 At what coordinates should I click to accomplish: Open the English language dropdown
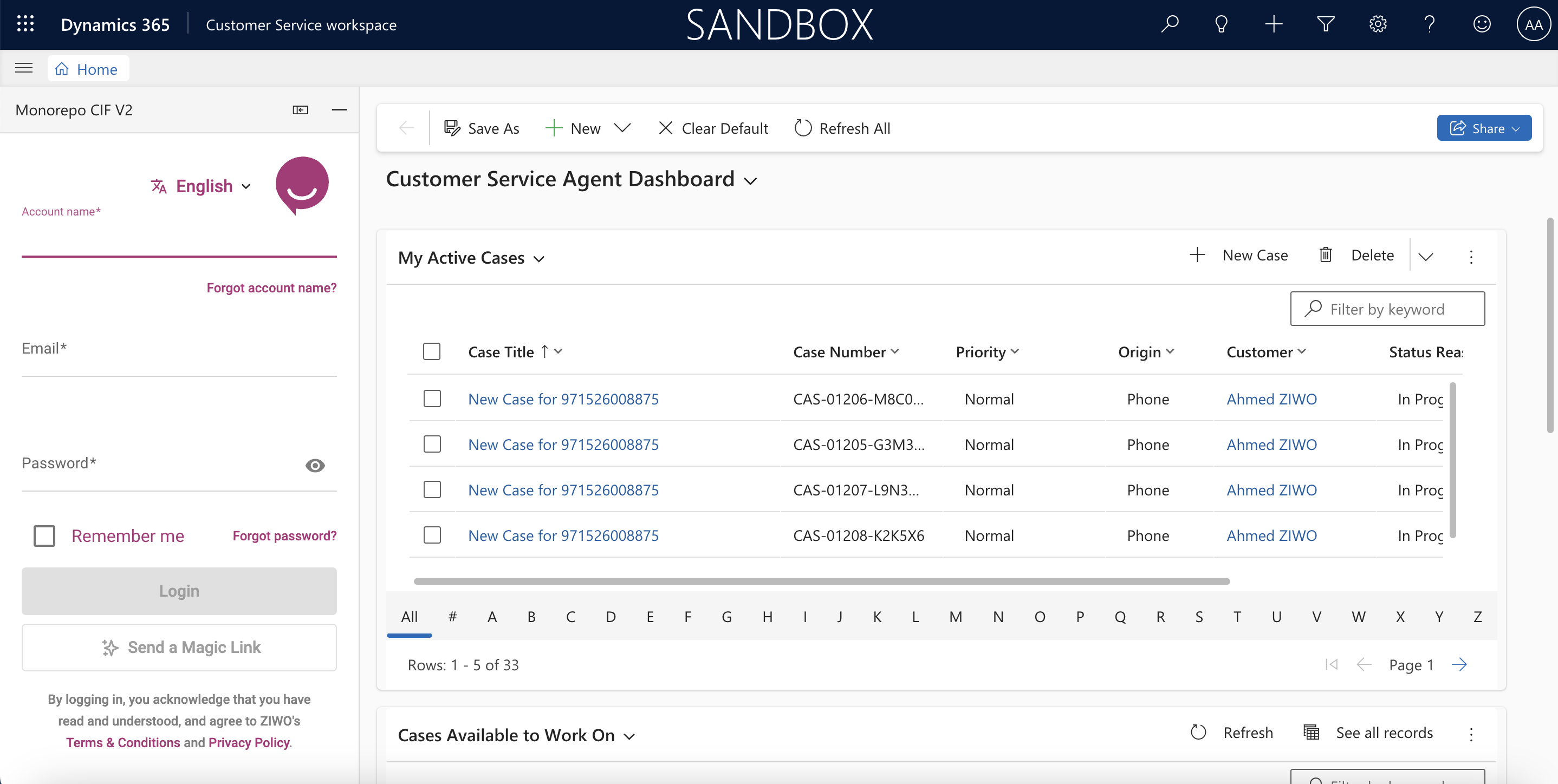201,186
